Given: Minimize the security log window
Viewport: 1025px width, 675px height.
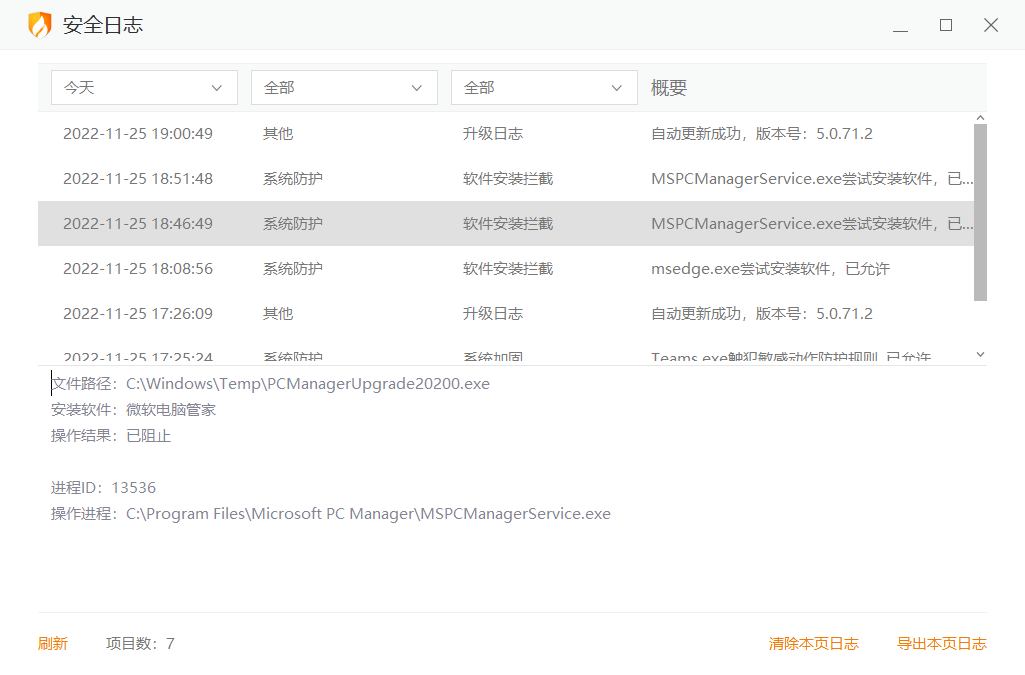Looking at the screenshot, I should click(x=900, y=26).
